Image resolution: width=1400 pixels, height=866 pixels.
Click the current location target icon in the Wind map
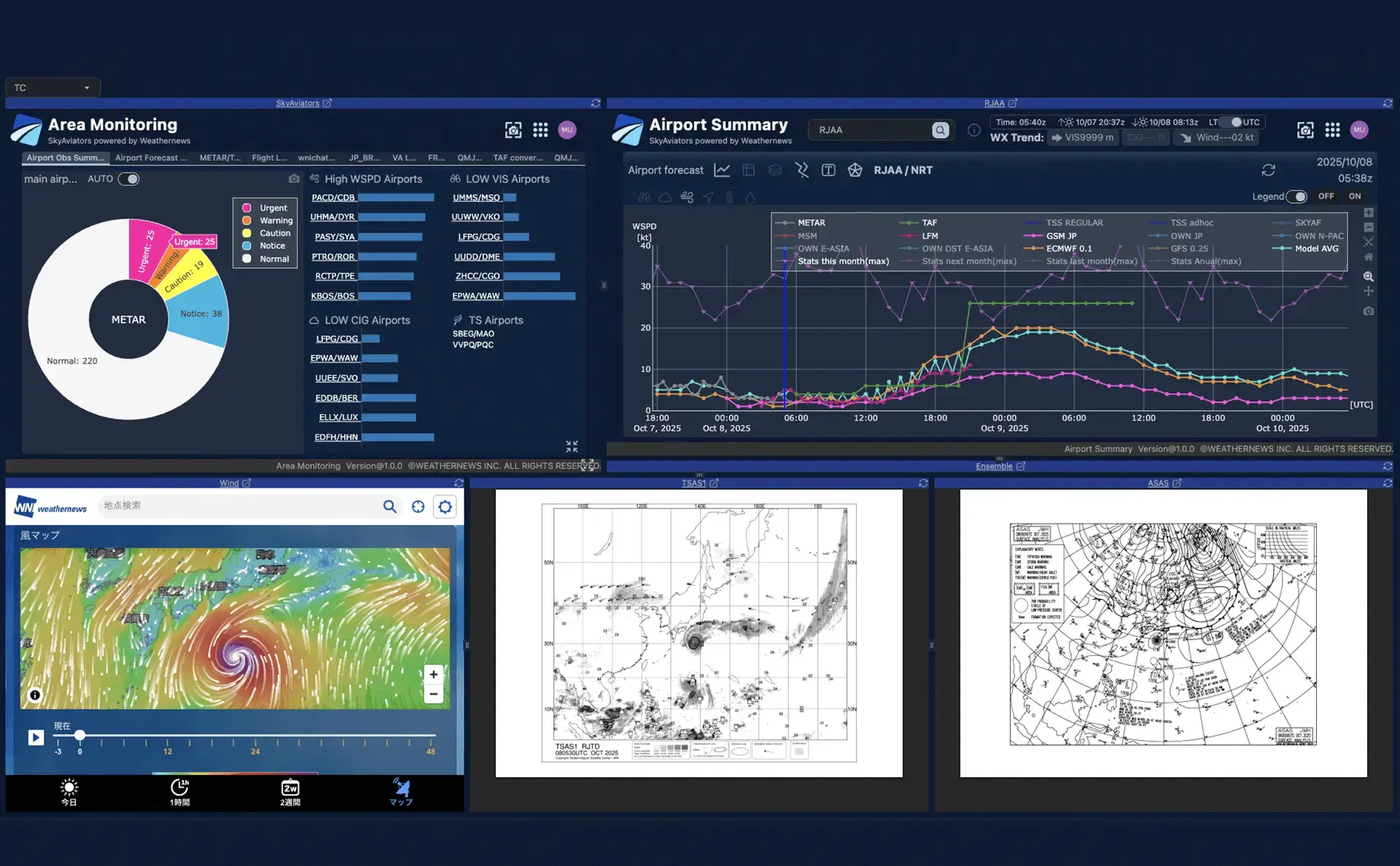pyautogui.click(x=418, y=507)
